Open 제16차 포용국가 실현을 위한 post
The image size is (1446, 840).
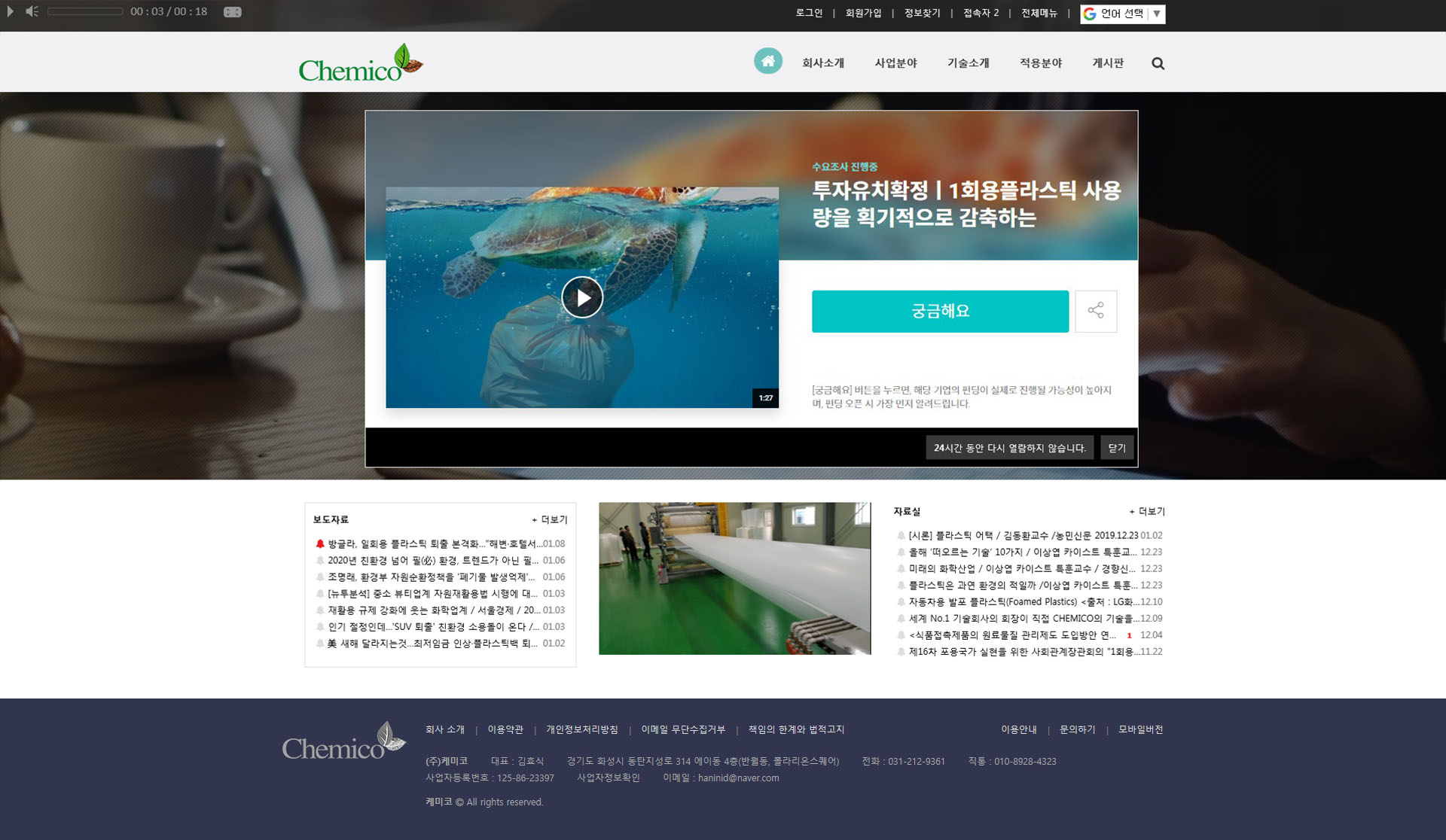pos(1024,651)
